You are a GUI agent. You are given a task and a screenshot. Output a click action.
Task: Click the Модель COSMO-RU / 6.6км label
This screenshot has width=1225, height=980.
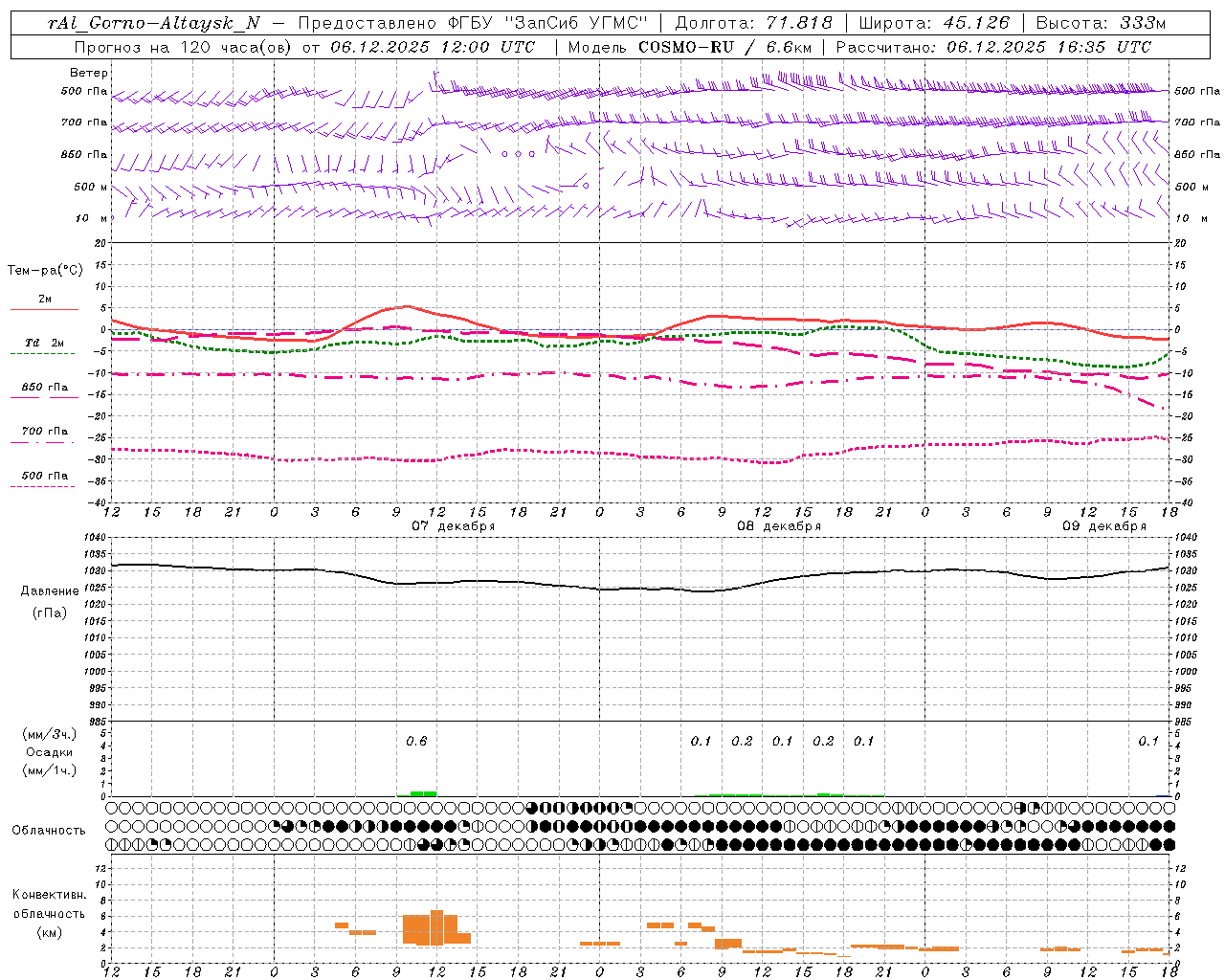click(x=689, y=47)
